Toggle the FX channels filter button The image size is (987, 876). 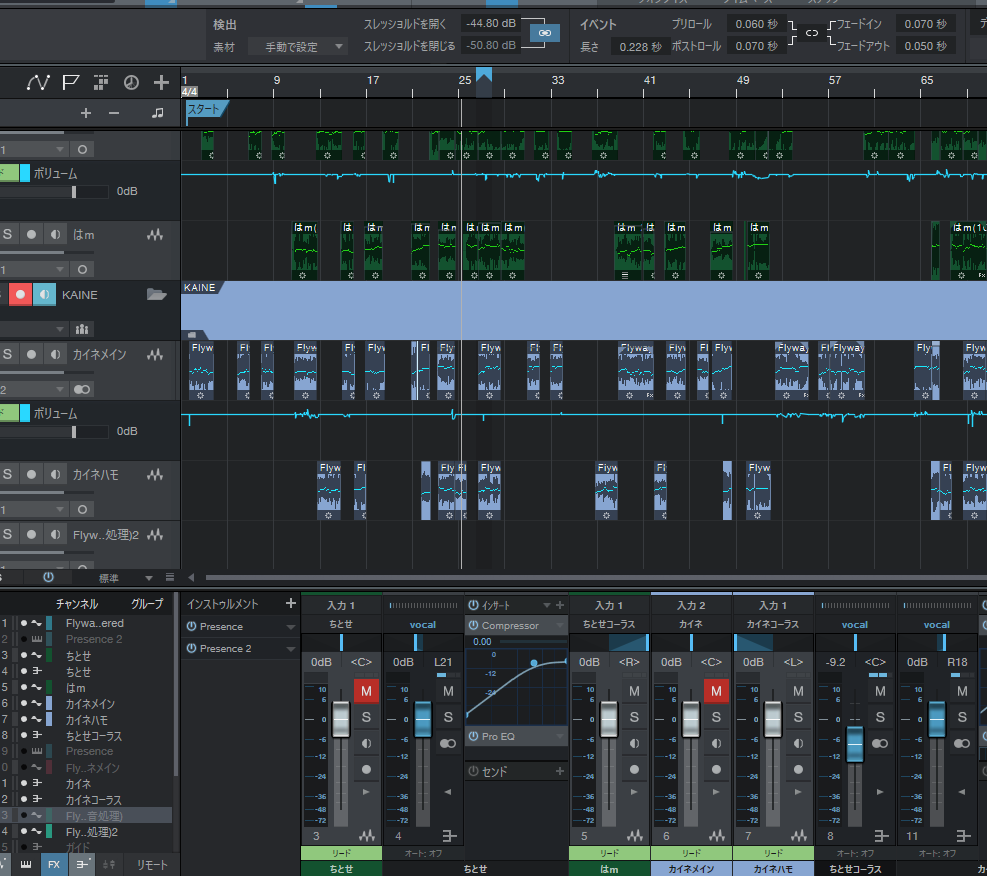pos(54,865)
